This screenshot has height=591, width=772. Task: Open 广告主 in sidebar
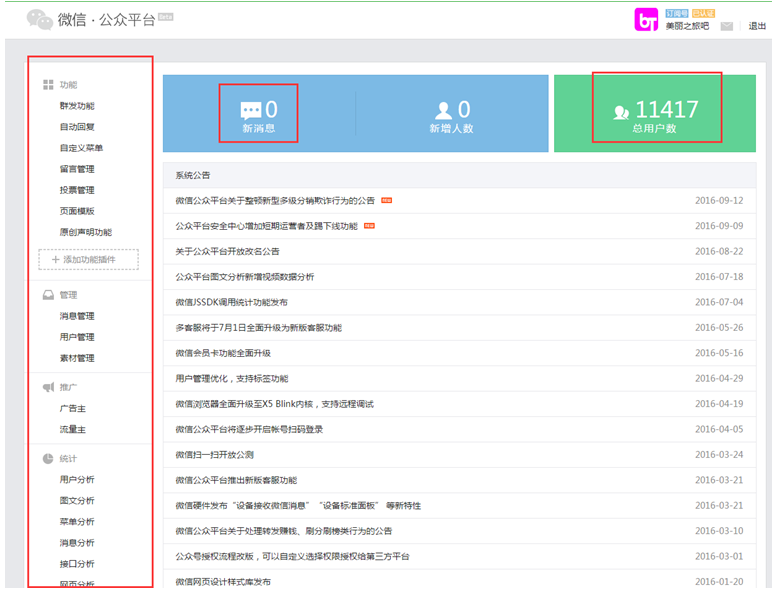73,408
